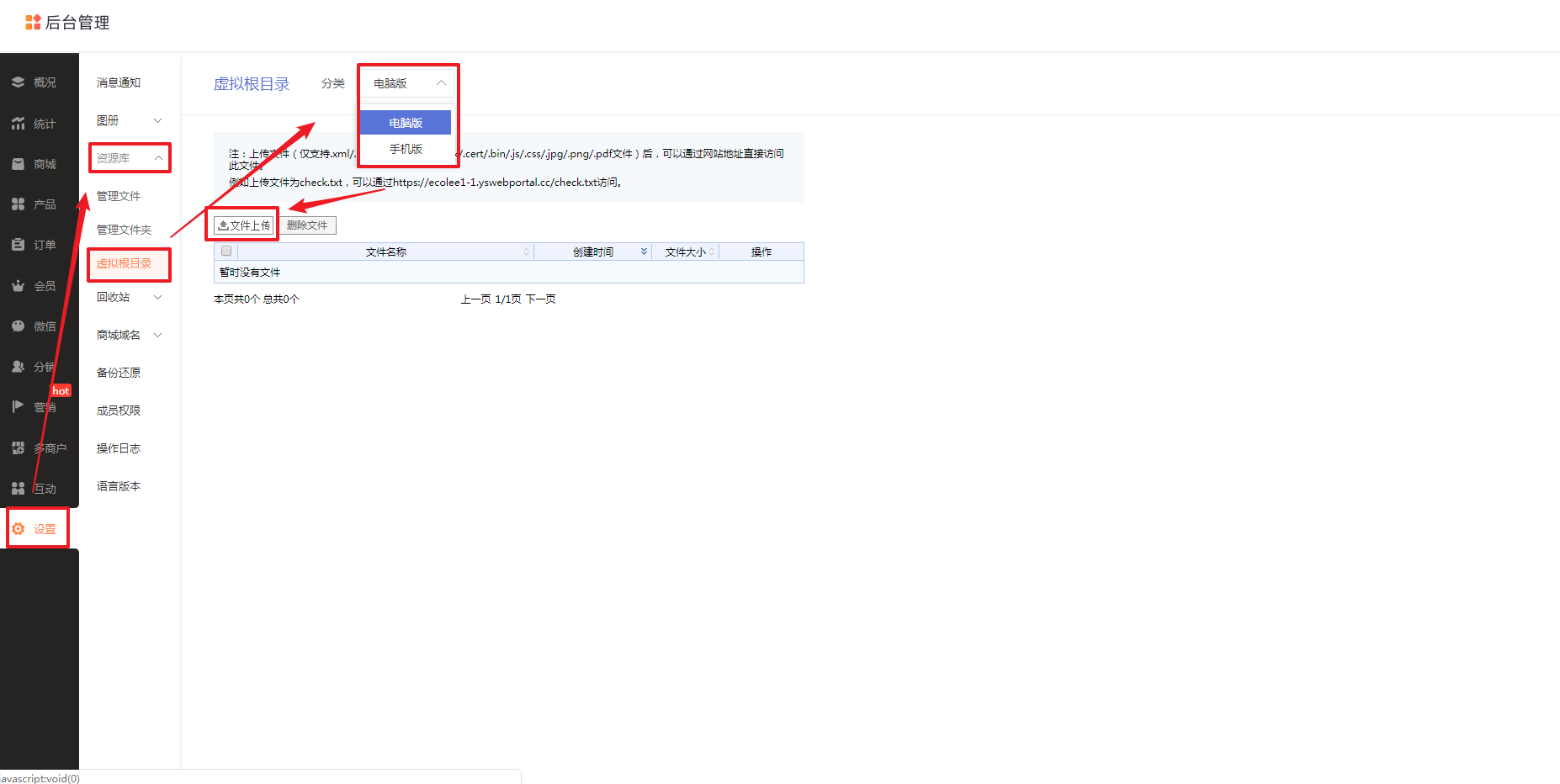The image size is (1560, 784).
Task: Open 成员权限 menu item
Action: (119, 411)
